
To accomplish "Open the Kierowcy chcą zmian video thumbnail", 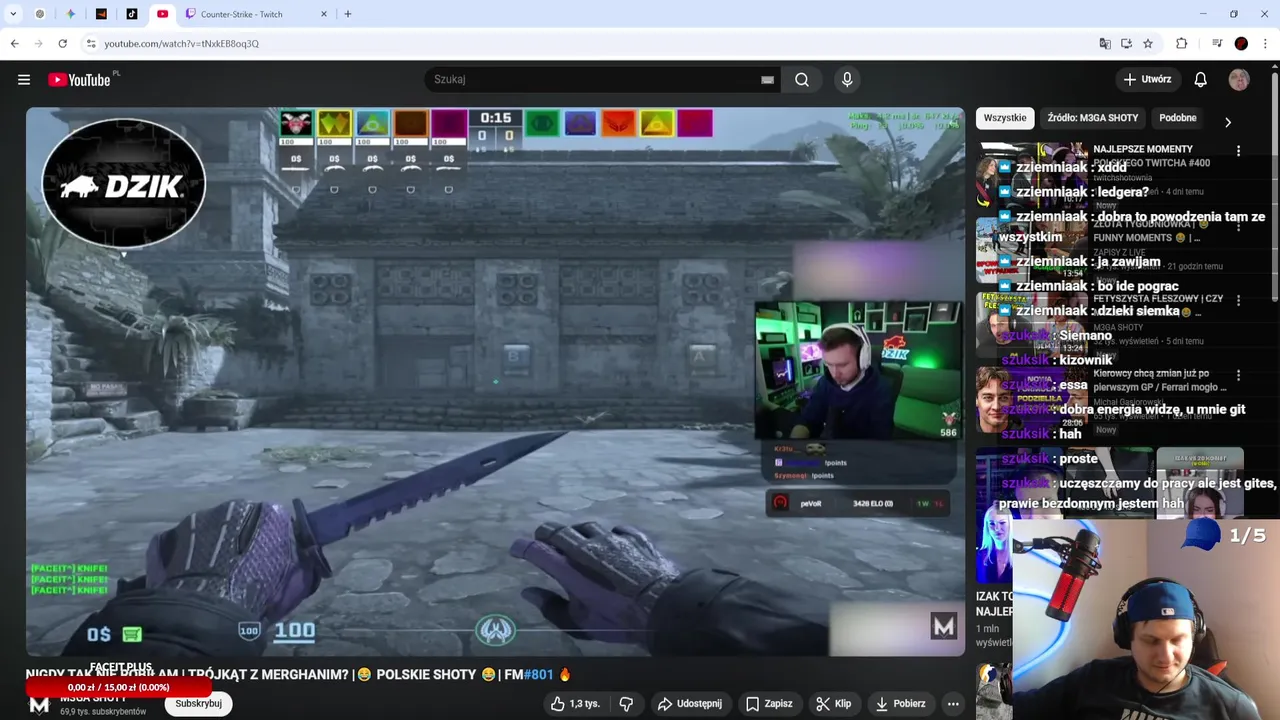I will pos(1032,399).
